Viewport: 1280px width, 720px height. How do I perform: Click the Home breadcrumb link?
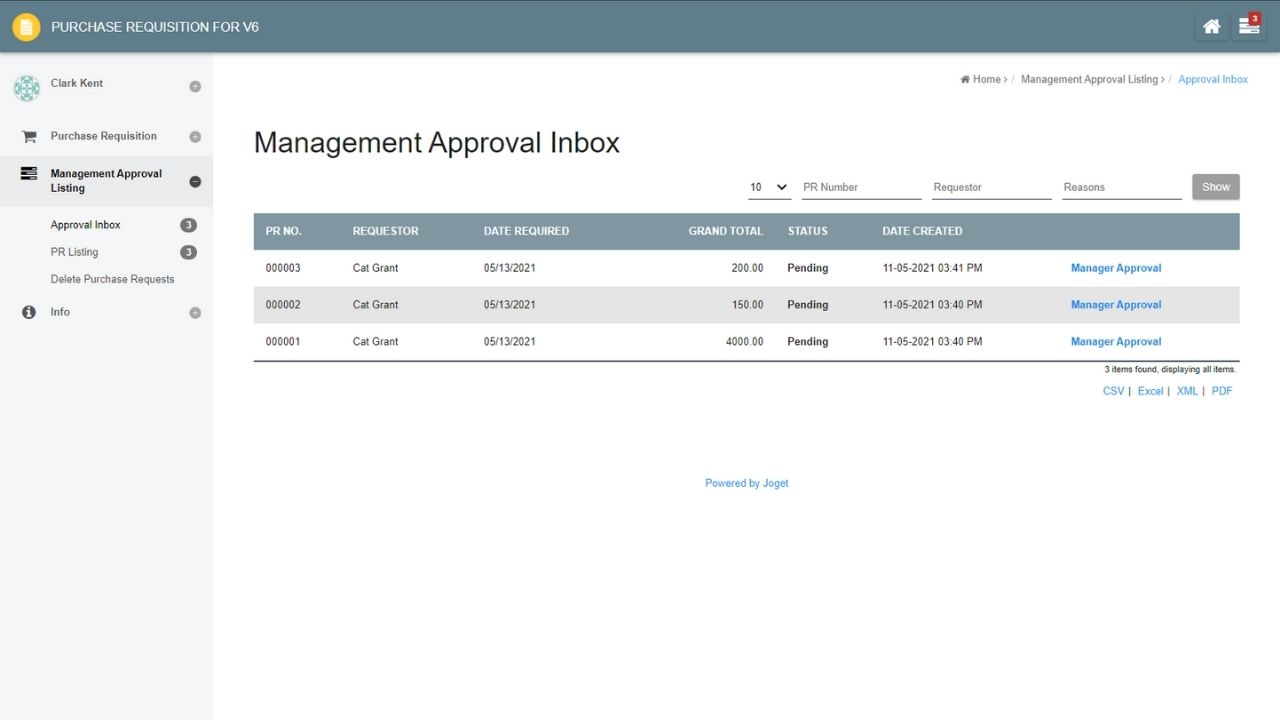click(x=986, y=79)
